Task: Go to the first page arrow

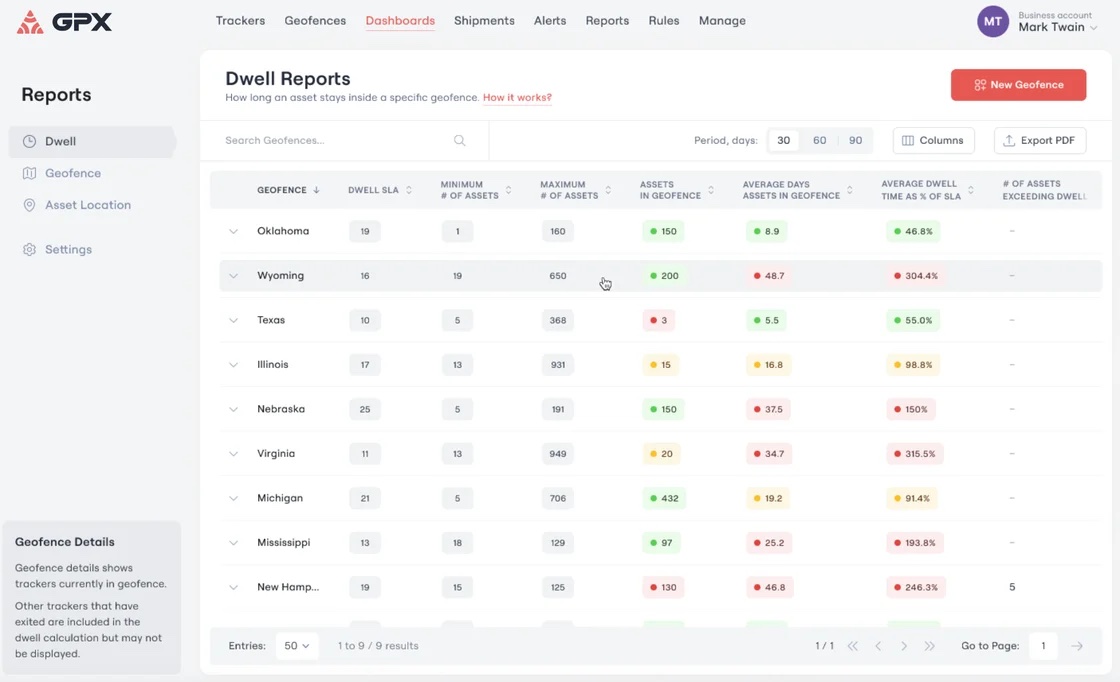Action: point(853,646)
